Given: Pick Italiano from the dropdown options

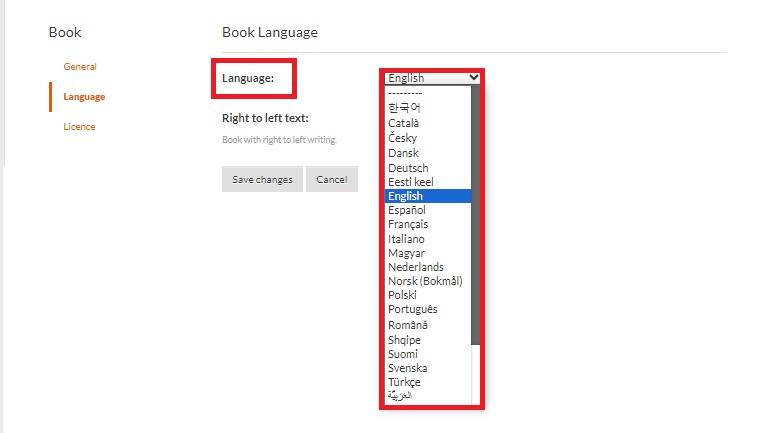Looking at the screenshot, I should 406,239.
